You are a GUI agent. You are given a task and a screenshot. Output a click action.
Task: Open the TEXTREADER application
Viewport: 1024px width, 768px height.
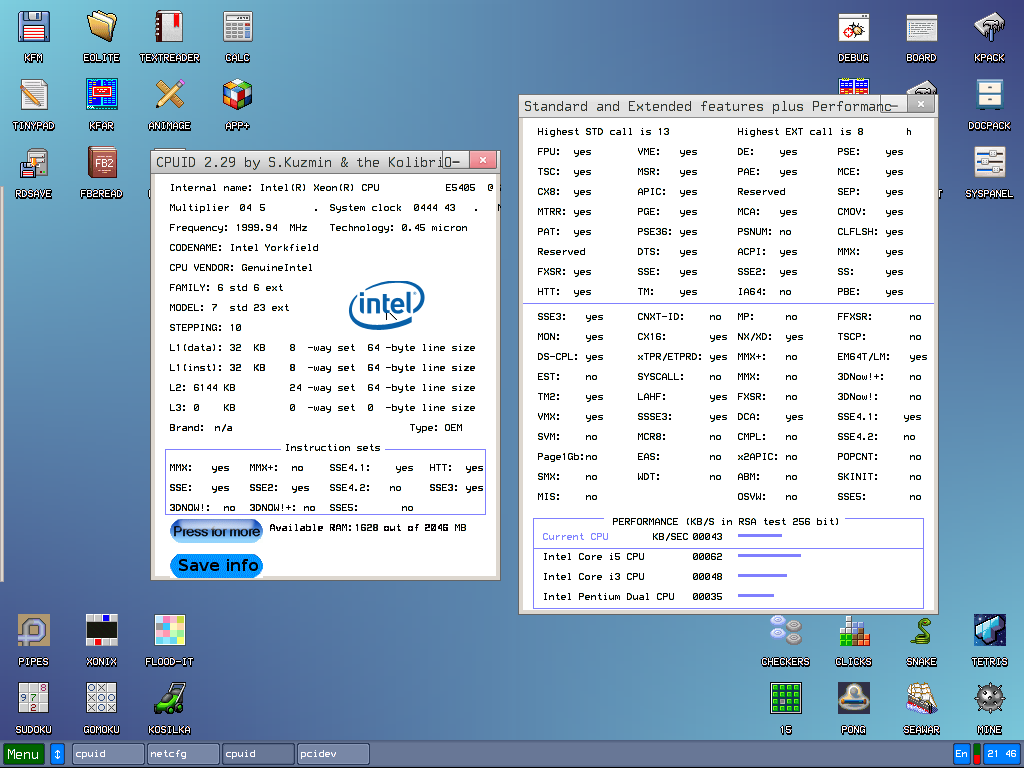coord(169,27)
